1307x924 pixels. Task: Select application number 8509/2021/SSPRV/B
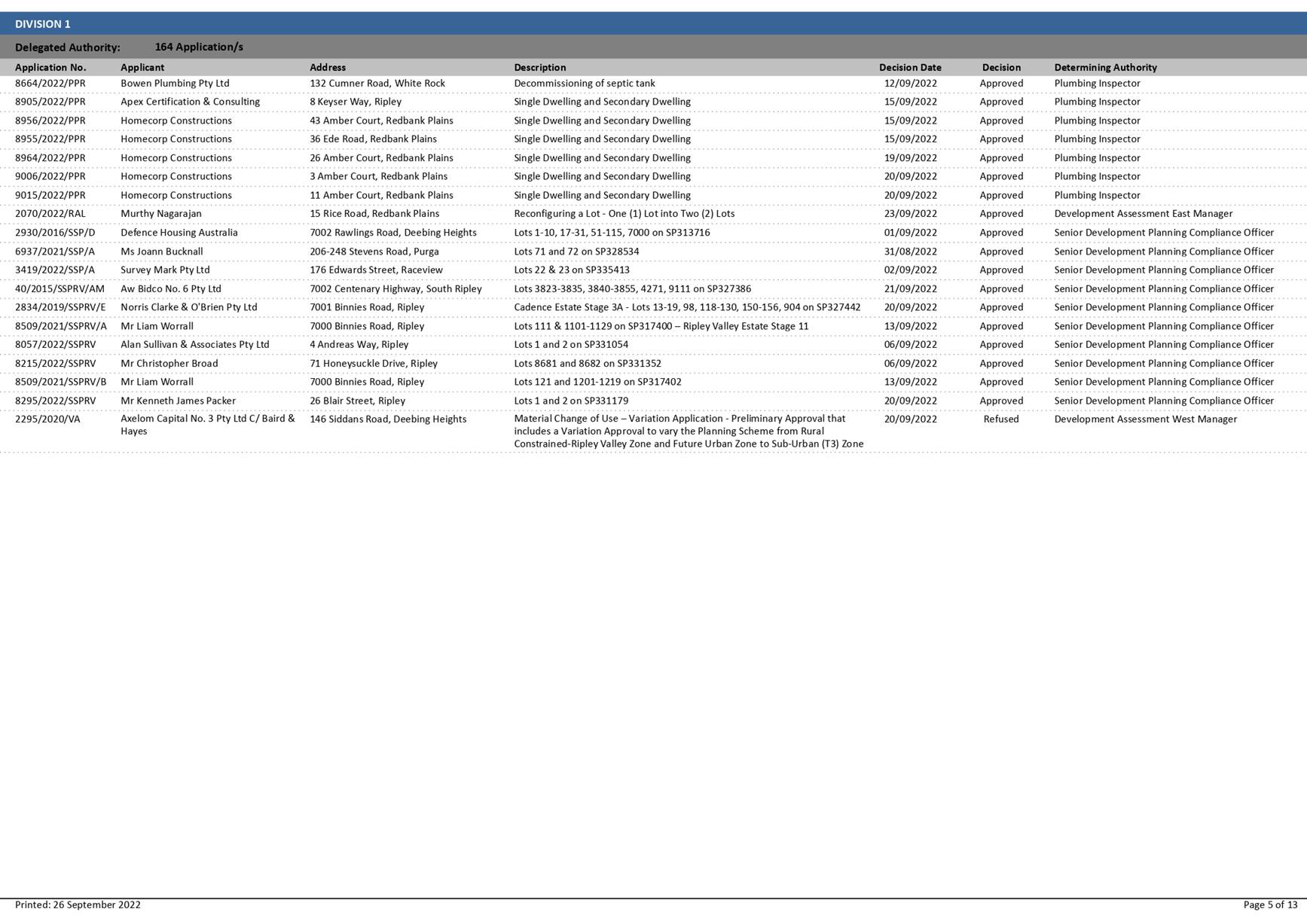click(x=61, y=381)
